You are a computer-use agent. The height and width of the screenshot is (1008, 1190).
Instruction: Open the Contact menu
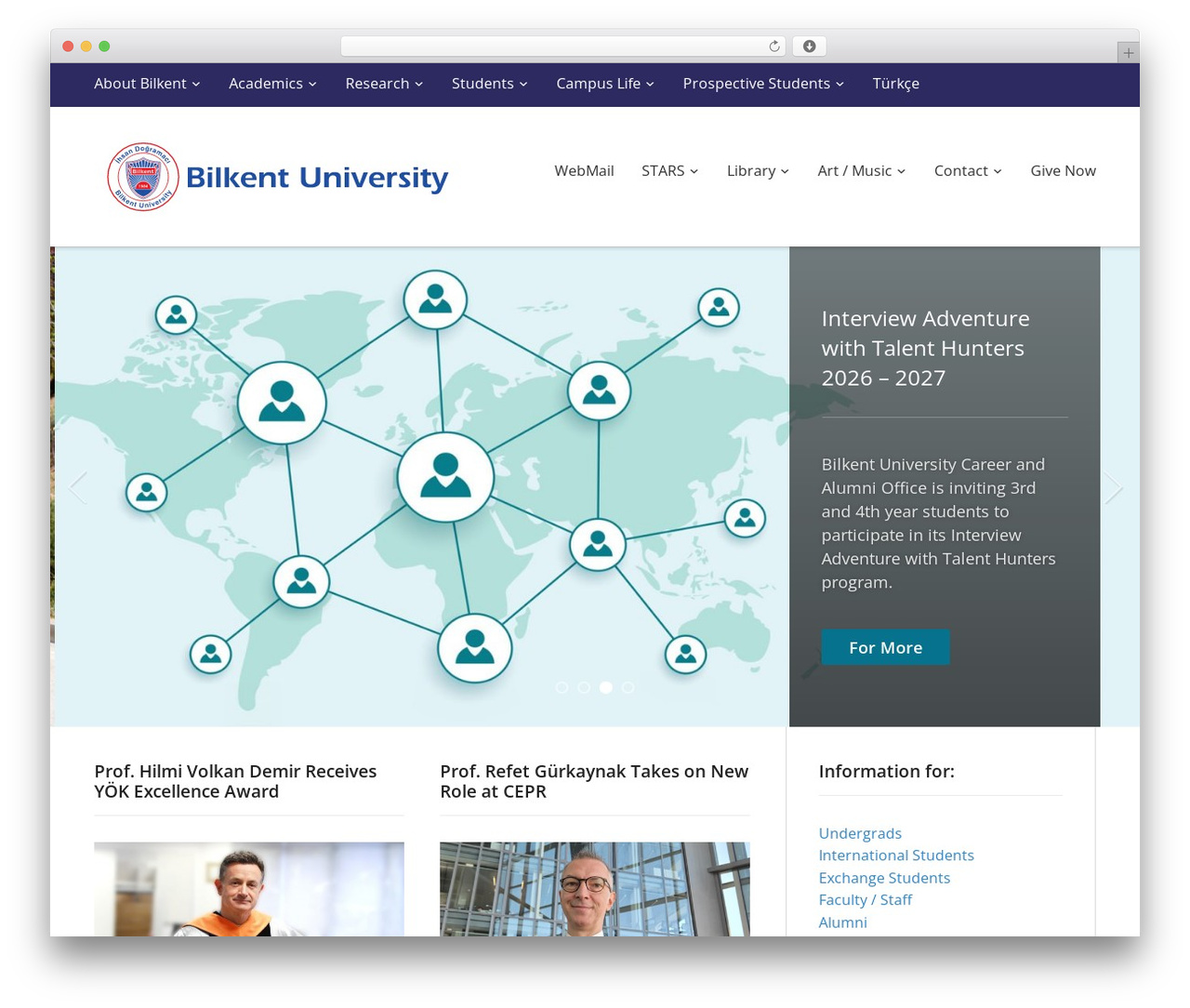968,171
